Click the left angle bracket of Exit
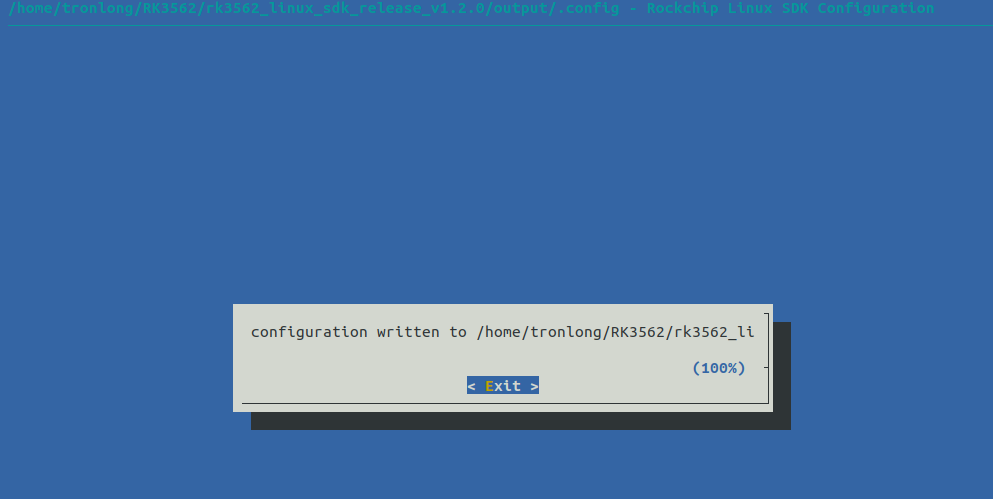The width and height of the screenshot is (993, 499). point(471,386)
